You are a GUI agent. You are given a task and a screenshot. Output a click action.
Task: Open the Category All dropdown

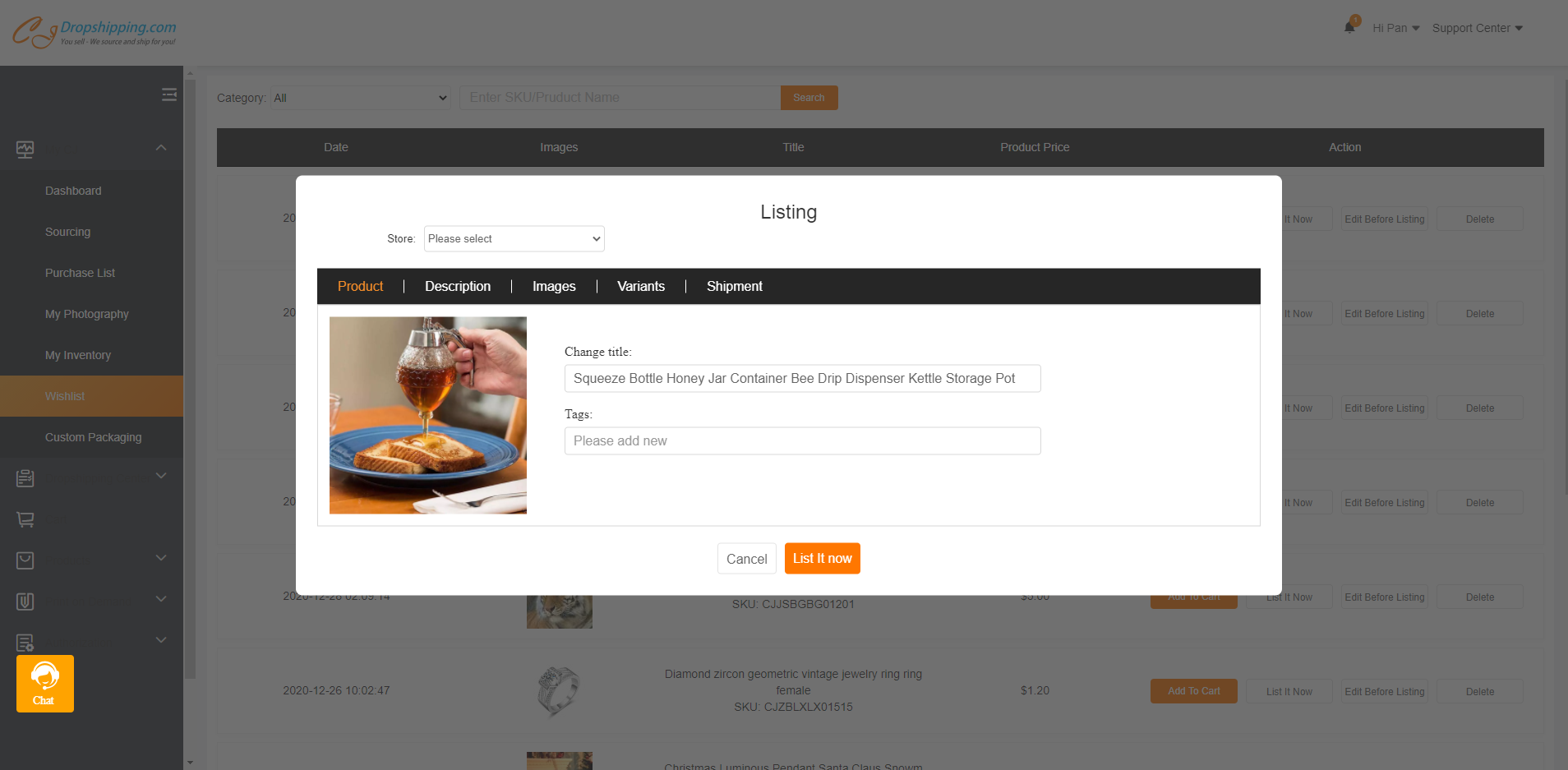pyautogui.click(x=361, y=98)
